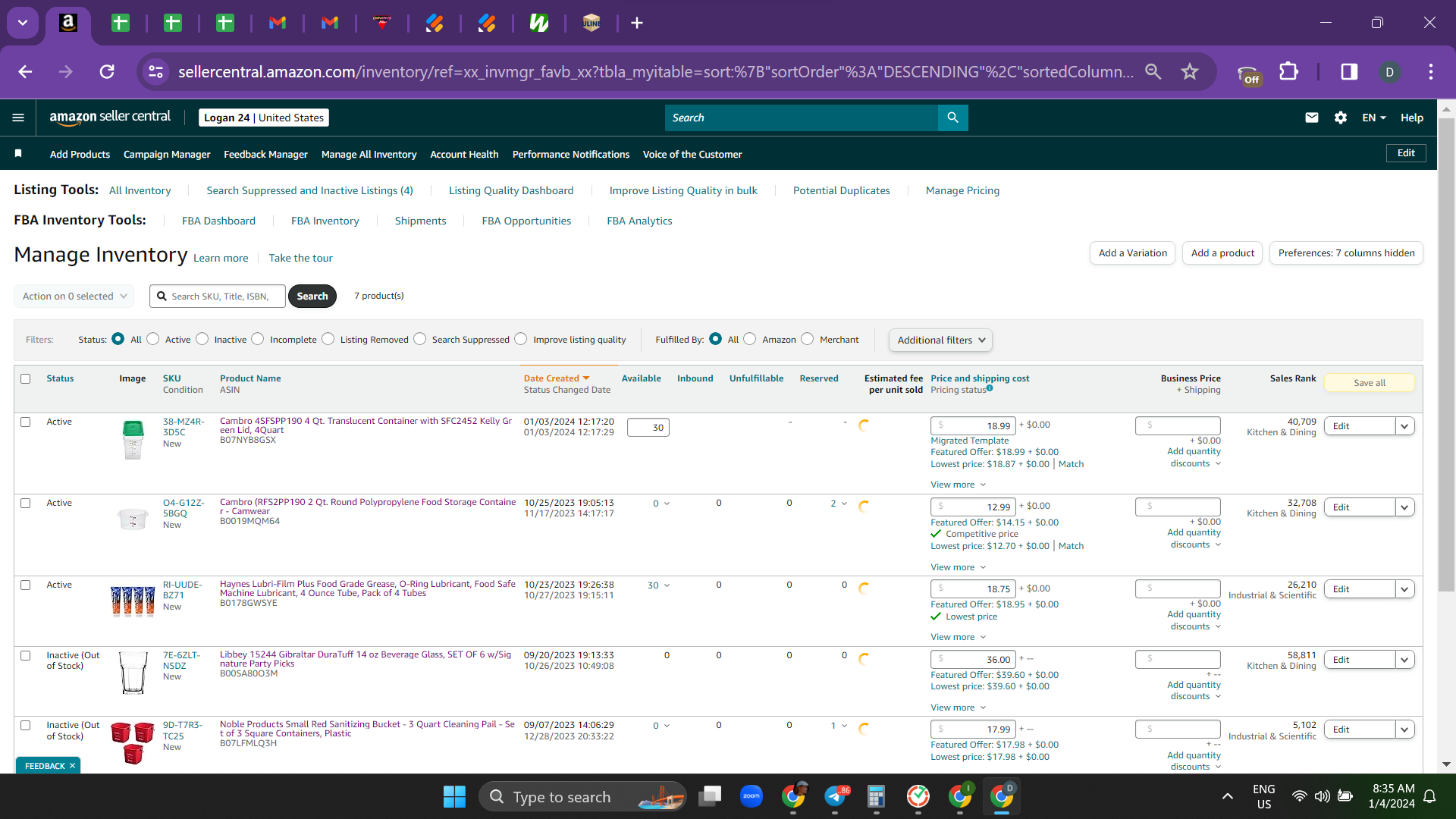Screen dimensions: 1456x819
Task: Go back with the browser back arrow
Action: pyautogui.click(x=25, y=71)
